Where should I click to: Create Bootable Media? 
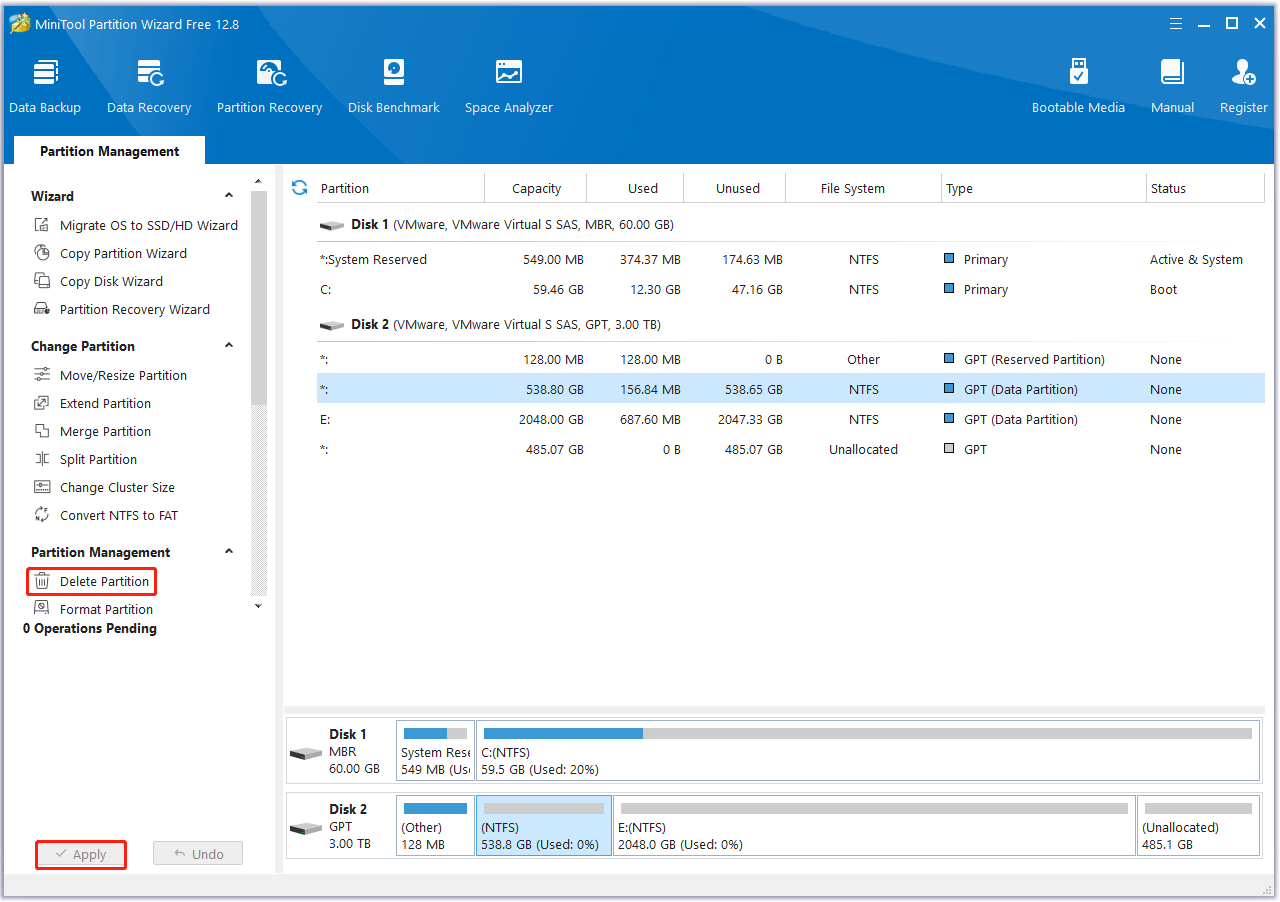point(1078,87)
